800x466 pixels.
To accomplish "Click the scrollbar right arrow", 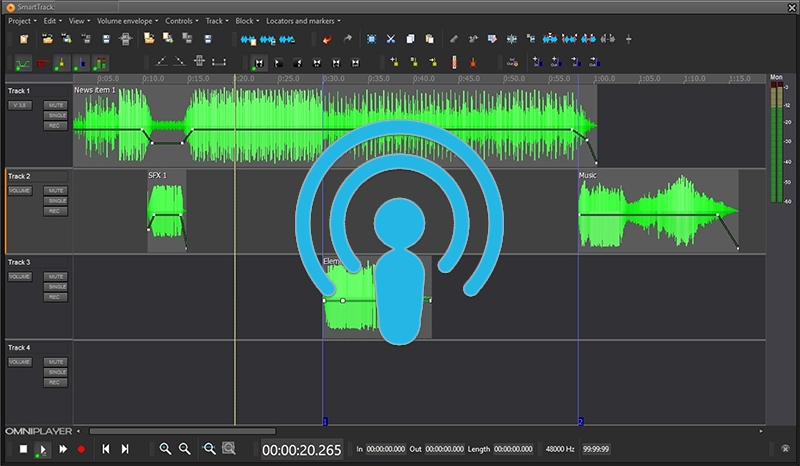I will (x=761, y=431).
